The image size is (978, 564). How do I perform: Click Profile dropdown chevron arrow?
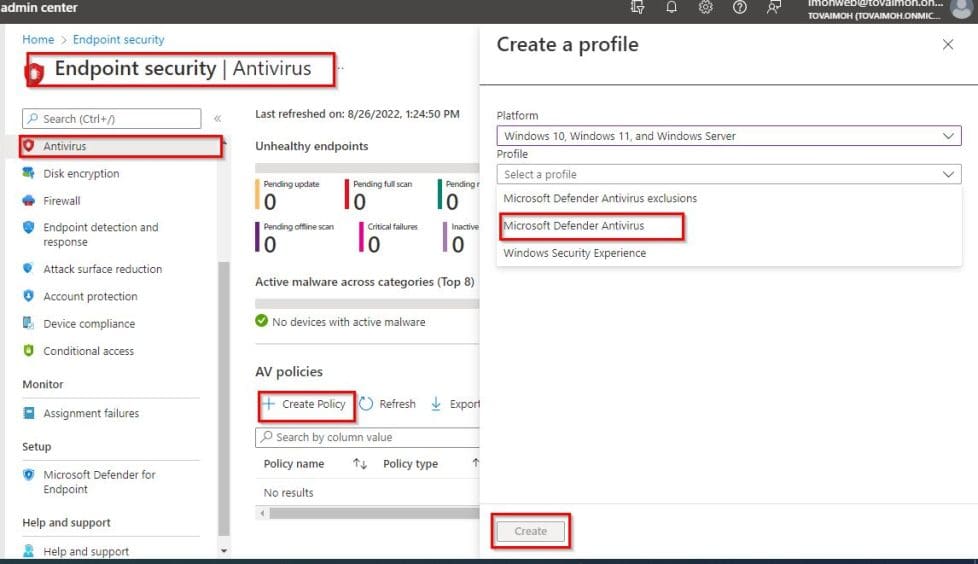(948, 174)
